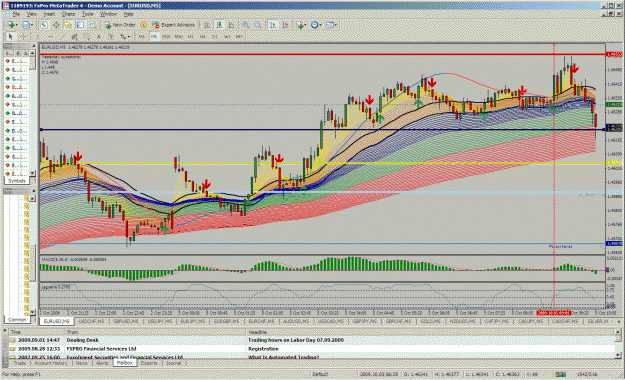625x380 pixels.
Task: Open the FXPRO 'Registration' mail message
Action: 312,349
